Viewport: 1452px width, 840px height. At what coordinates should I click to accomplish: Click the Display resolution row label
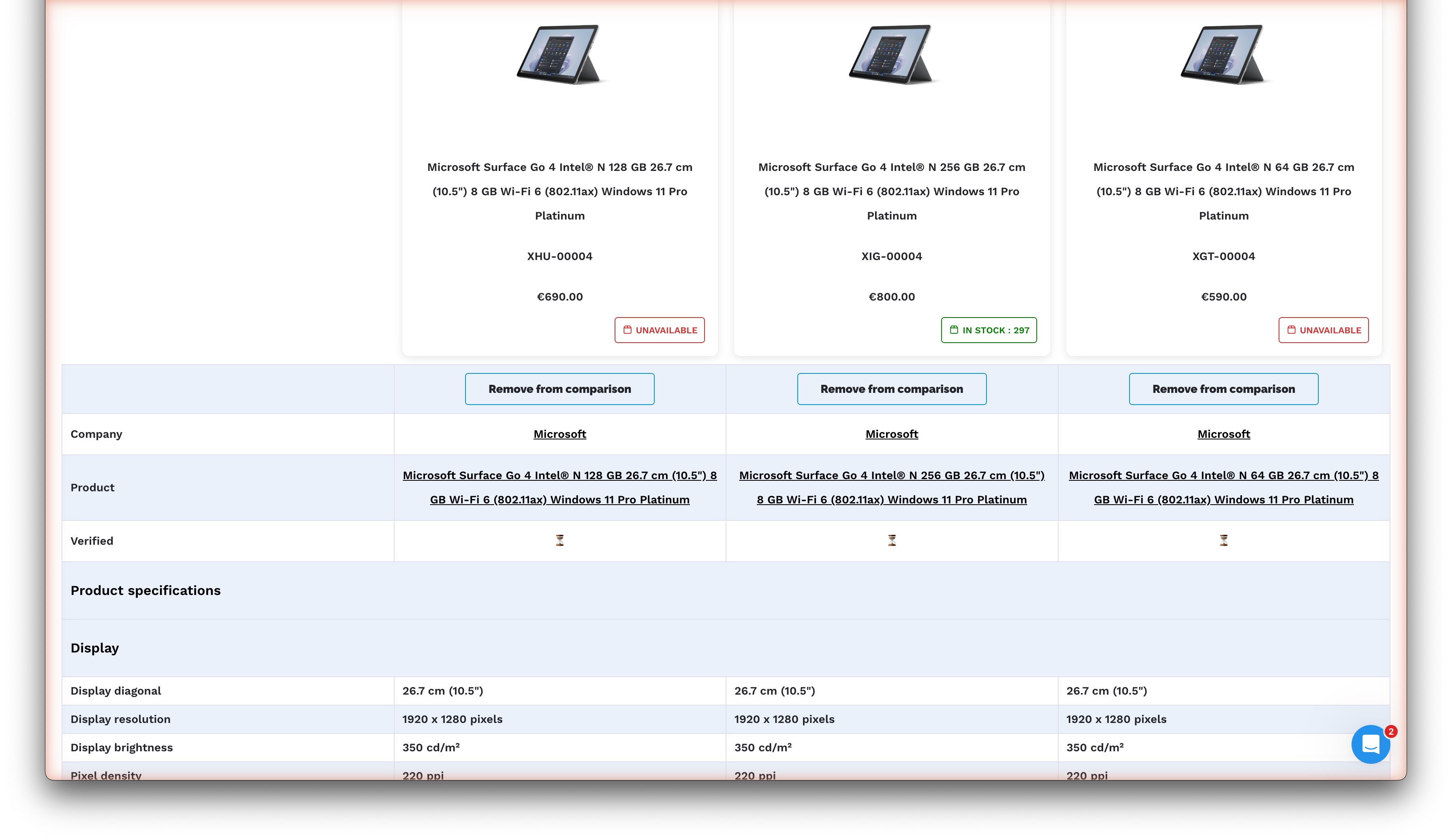[120, 718]
